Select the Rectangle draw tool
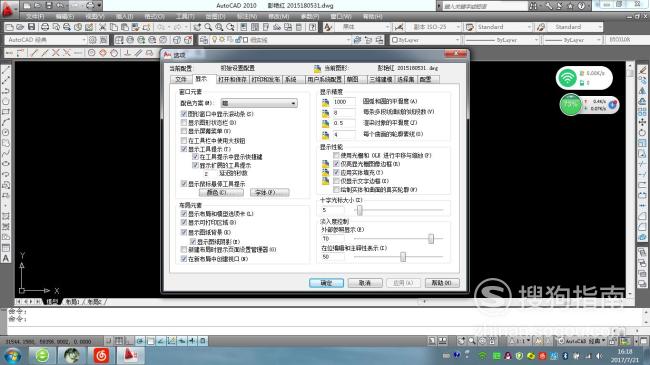Screen dimensions: 650x365 (x=6, y=112)
